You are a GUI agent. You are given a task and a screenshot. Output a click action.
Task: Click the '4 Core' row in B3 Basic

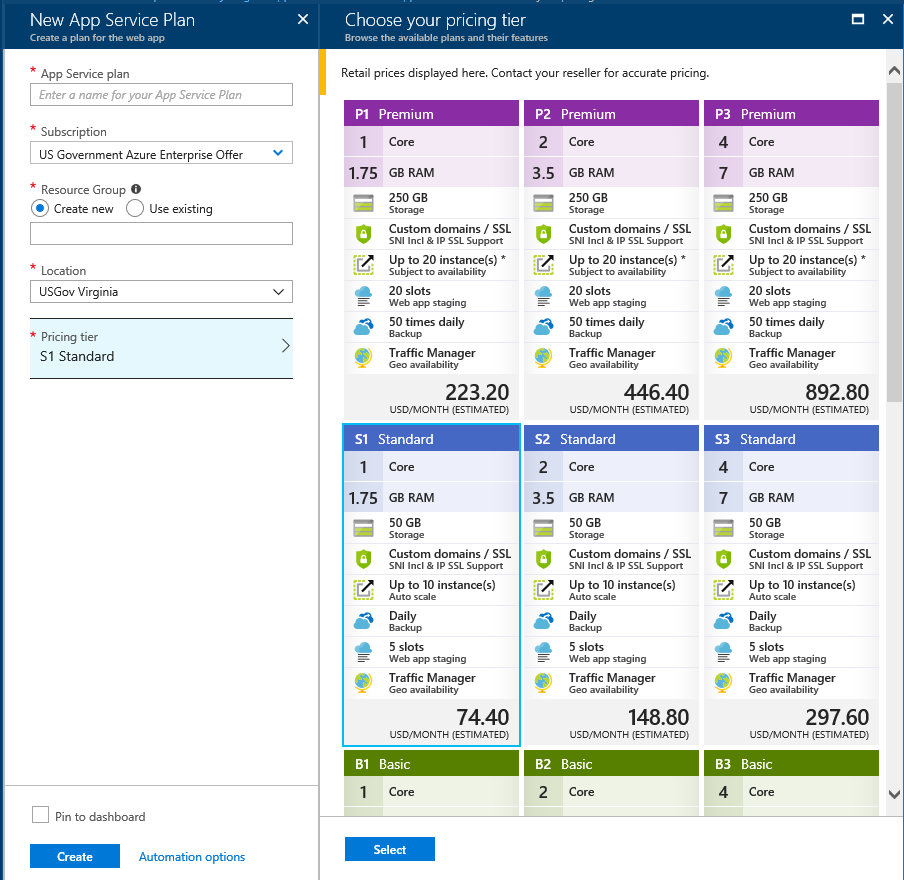[x=791, y=792]
